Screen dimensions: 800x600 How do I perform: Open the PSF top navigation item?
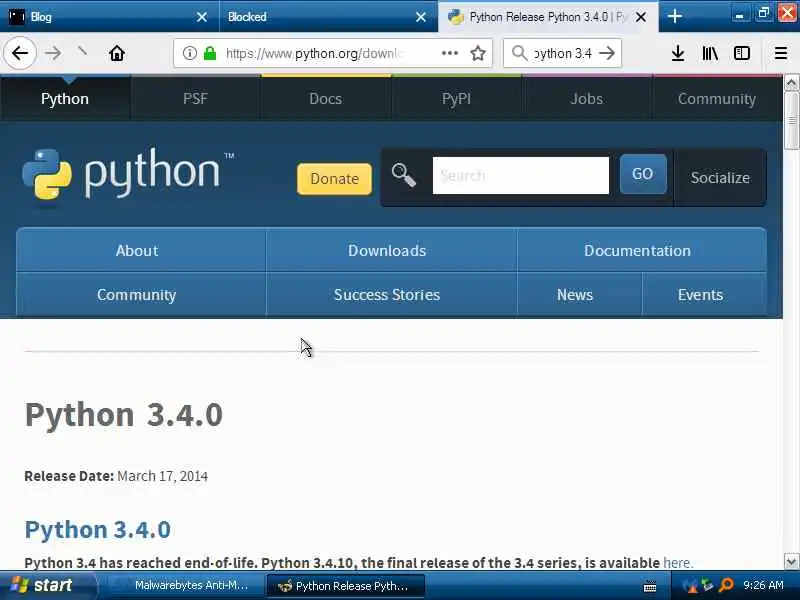coord(195,98)
